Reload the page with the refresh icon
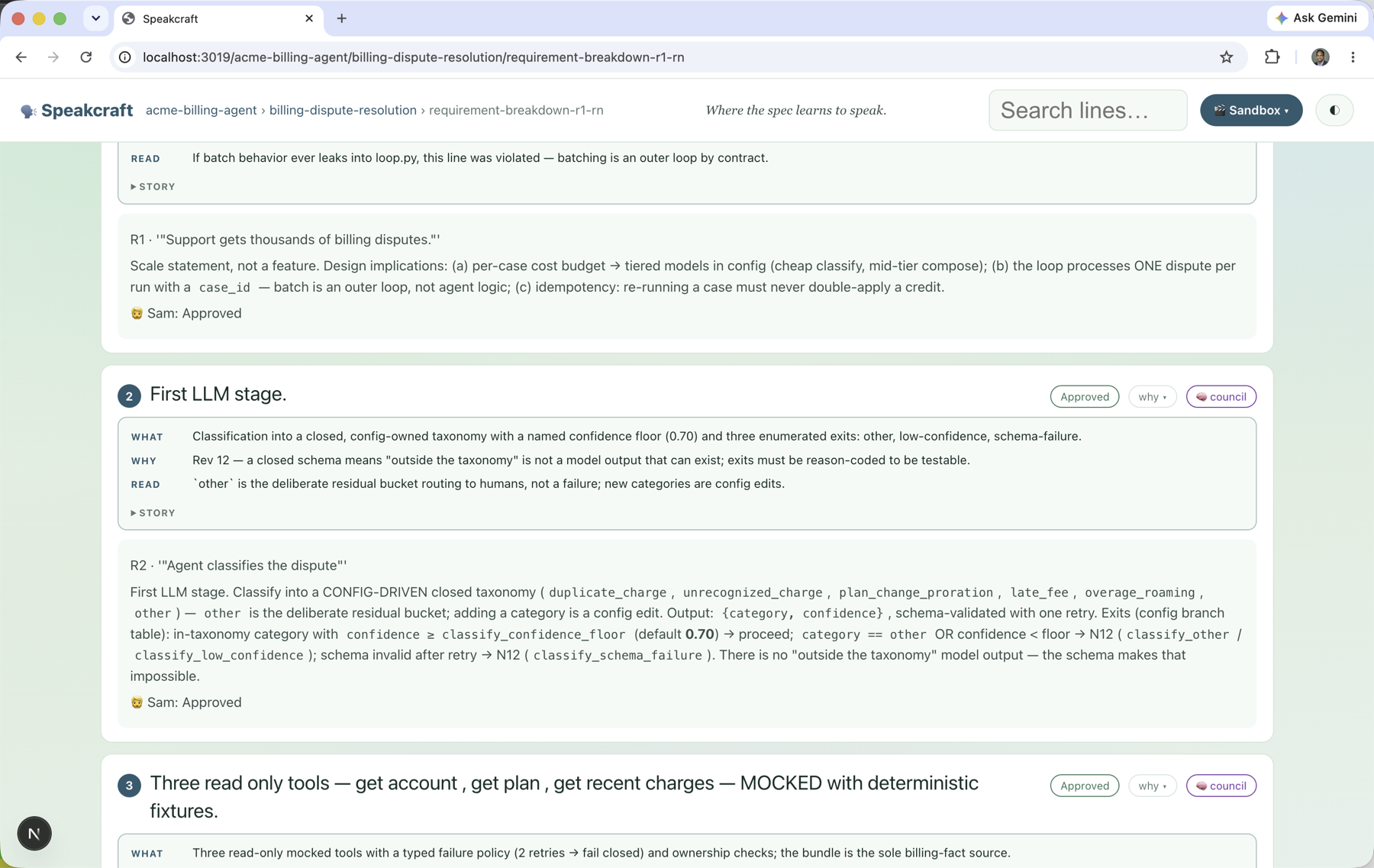Screen dimensions: 1374x868 (x=86, y=57)
